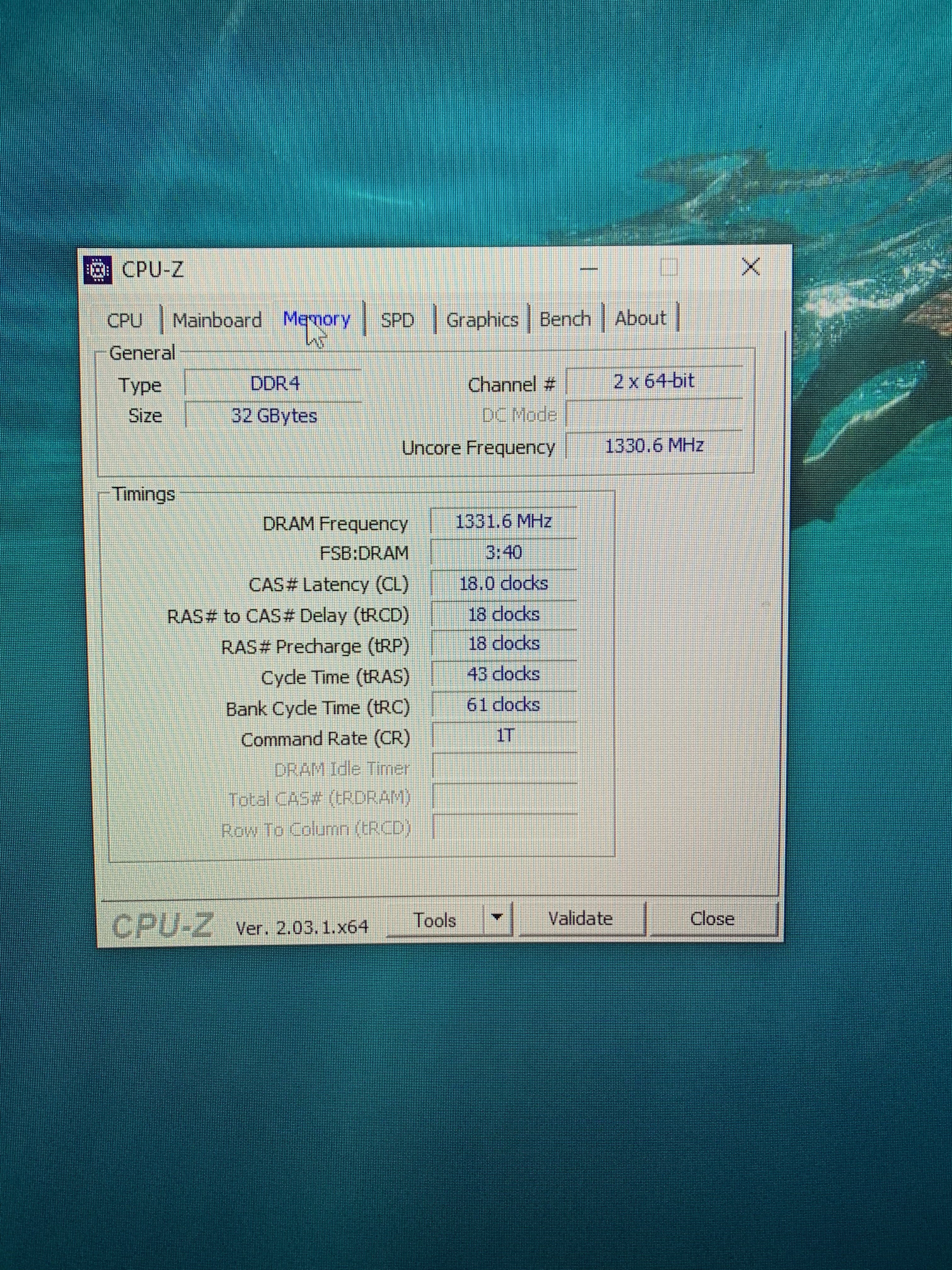The image size is (952, 1270).
Task: Open the Bench tab
Action: point(565,319)
